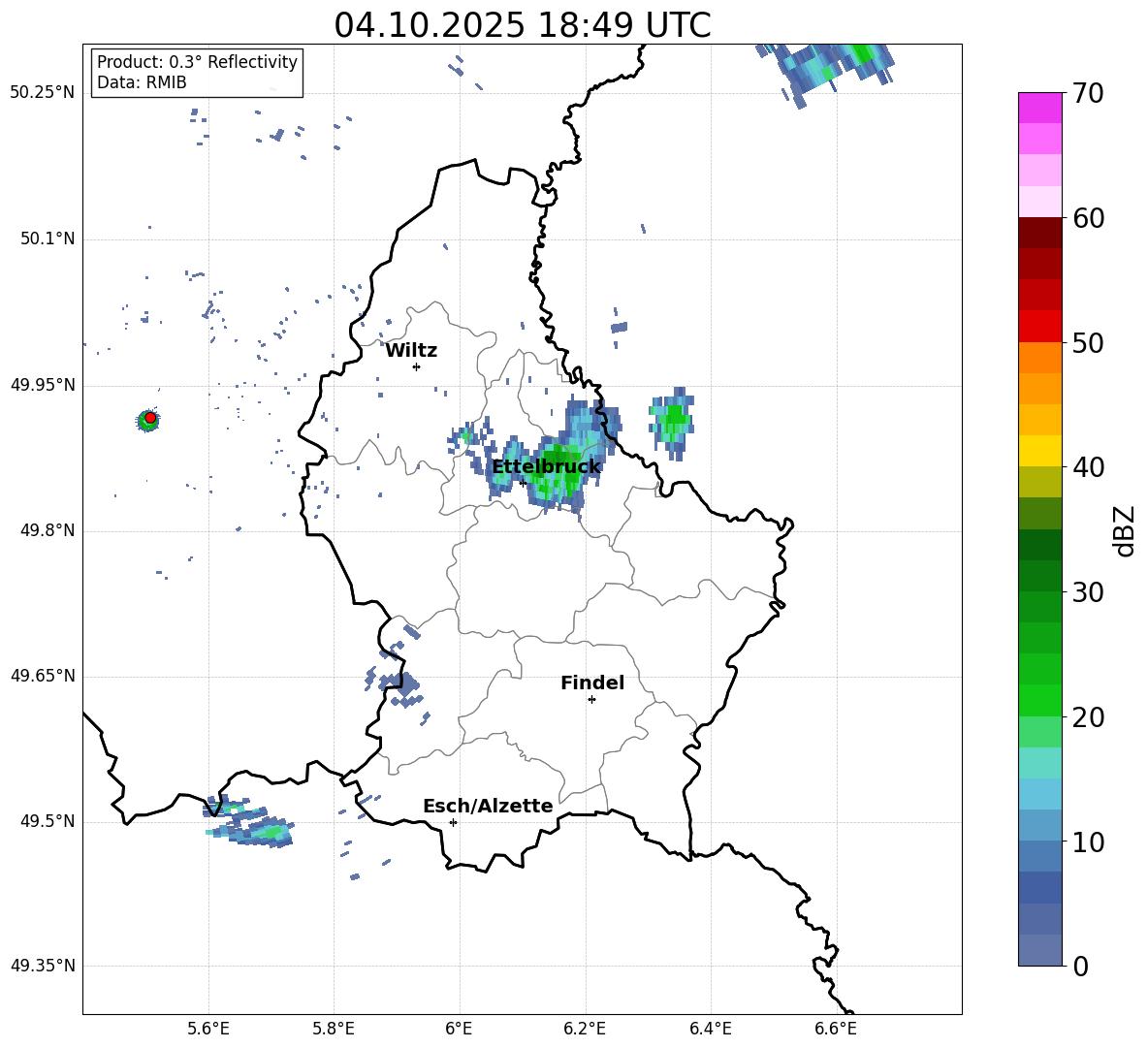Click the 6.6°E longitude label
The height and width of the screenshot is (1048, 1148).
pyautogui.click(x=836, y=1029)
